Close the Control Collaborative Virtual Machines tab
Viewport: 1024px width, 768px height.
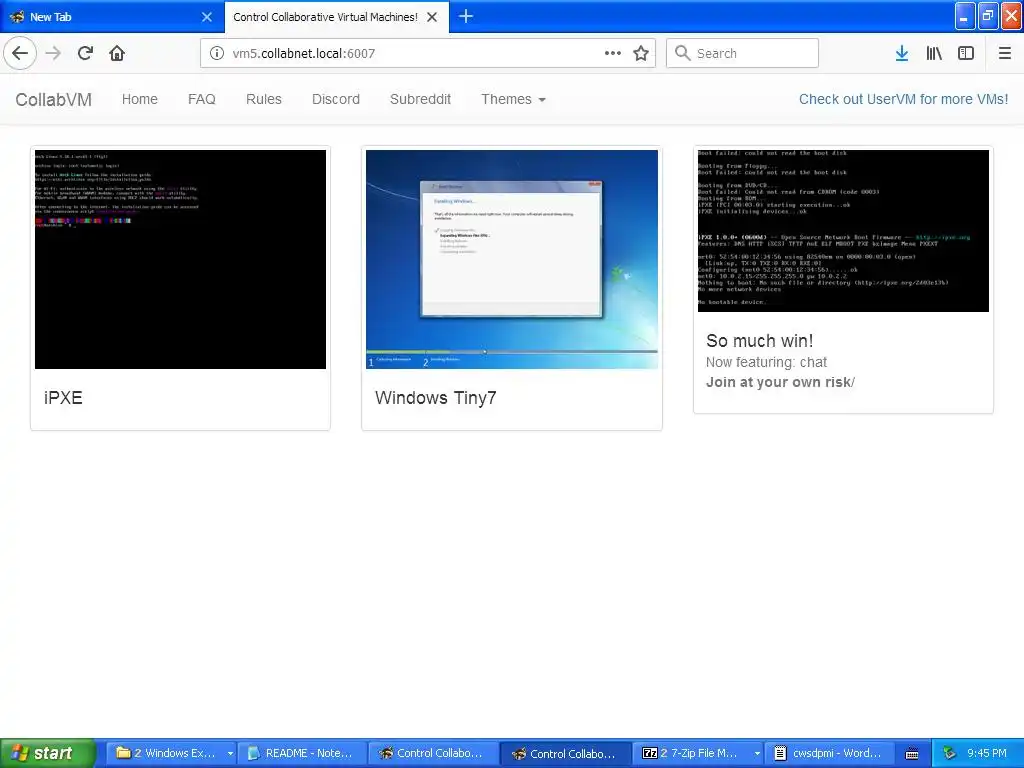tap(432, 17)
